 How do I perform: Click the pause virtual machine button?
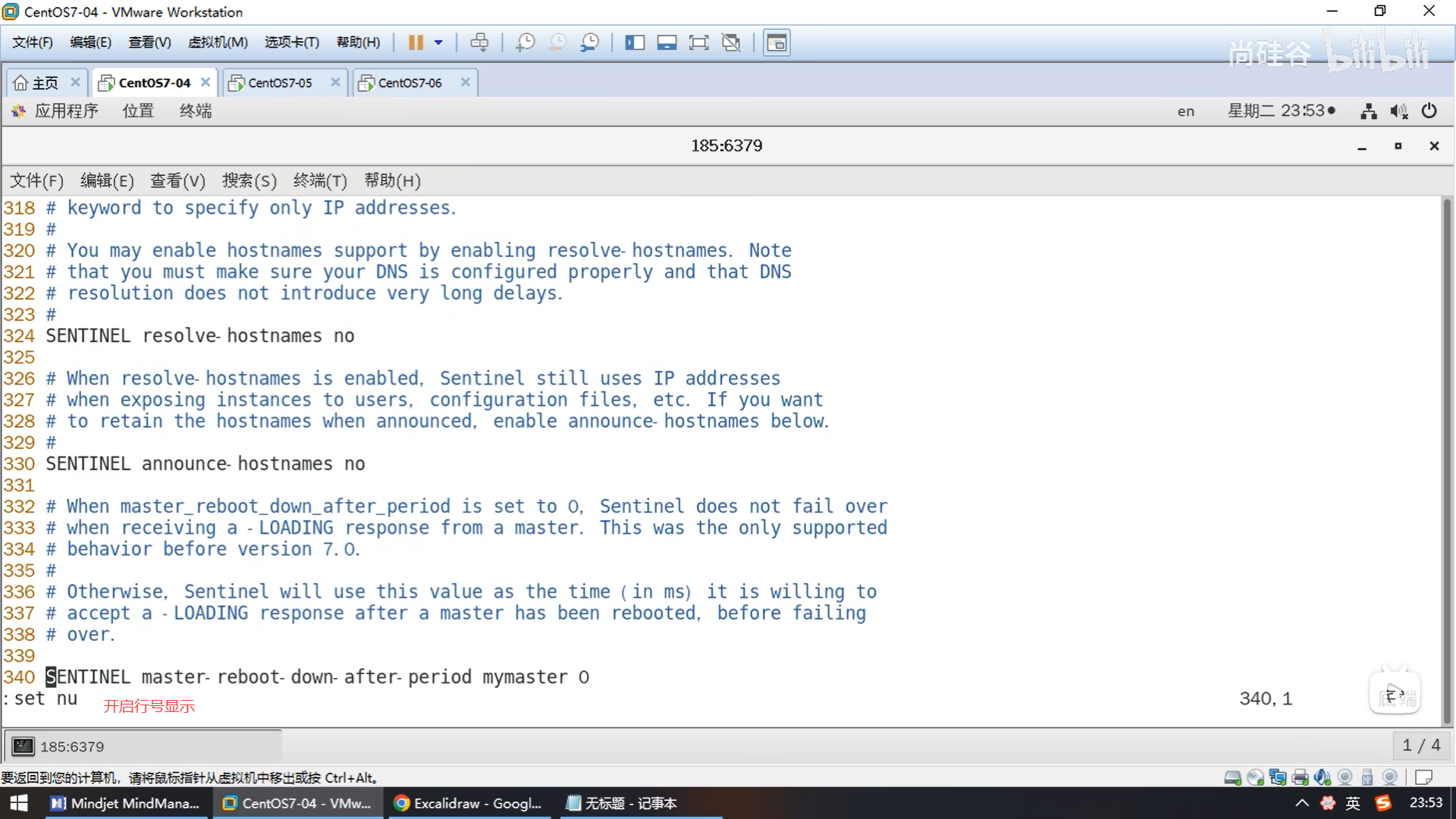pyautogui.click(x=415, y=42)
